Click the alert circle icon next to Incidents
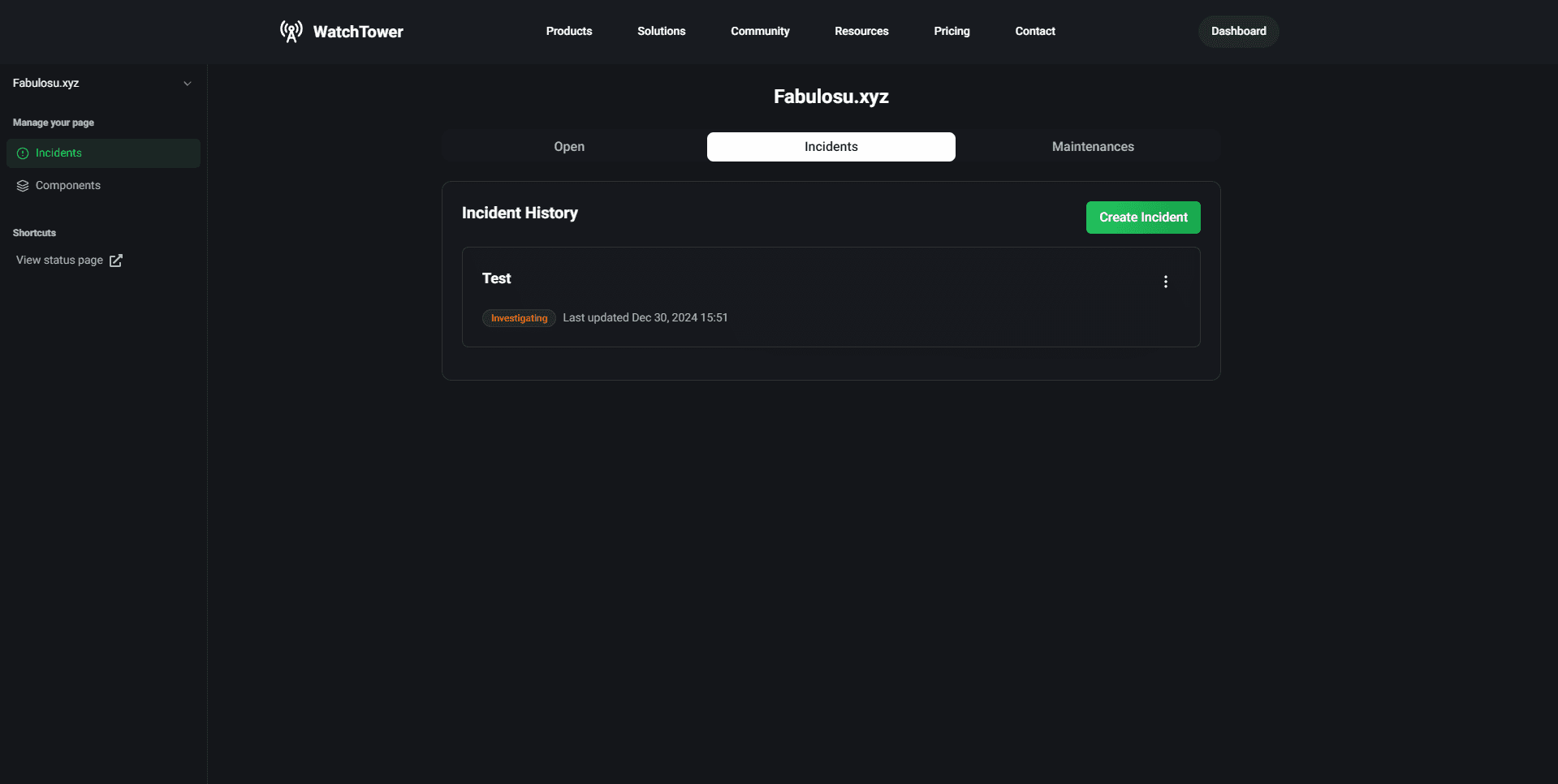This screenshot has height=784, width=1558. tap(21, 153)
